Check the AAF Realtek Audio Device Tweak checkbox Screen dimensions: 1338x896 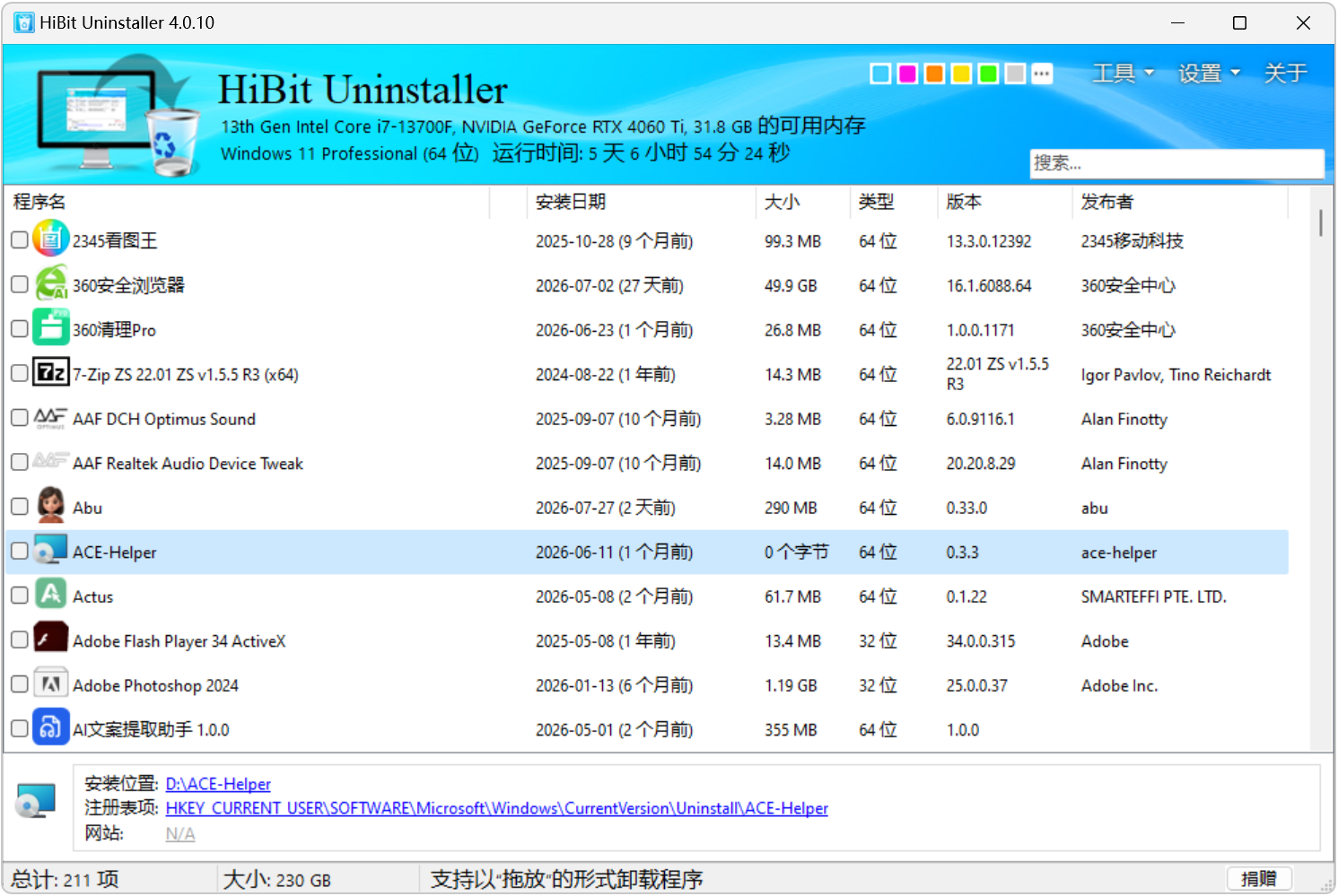click(x=20, y=462)
